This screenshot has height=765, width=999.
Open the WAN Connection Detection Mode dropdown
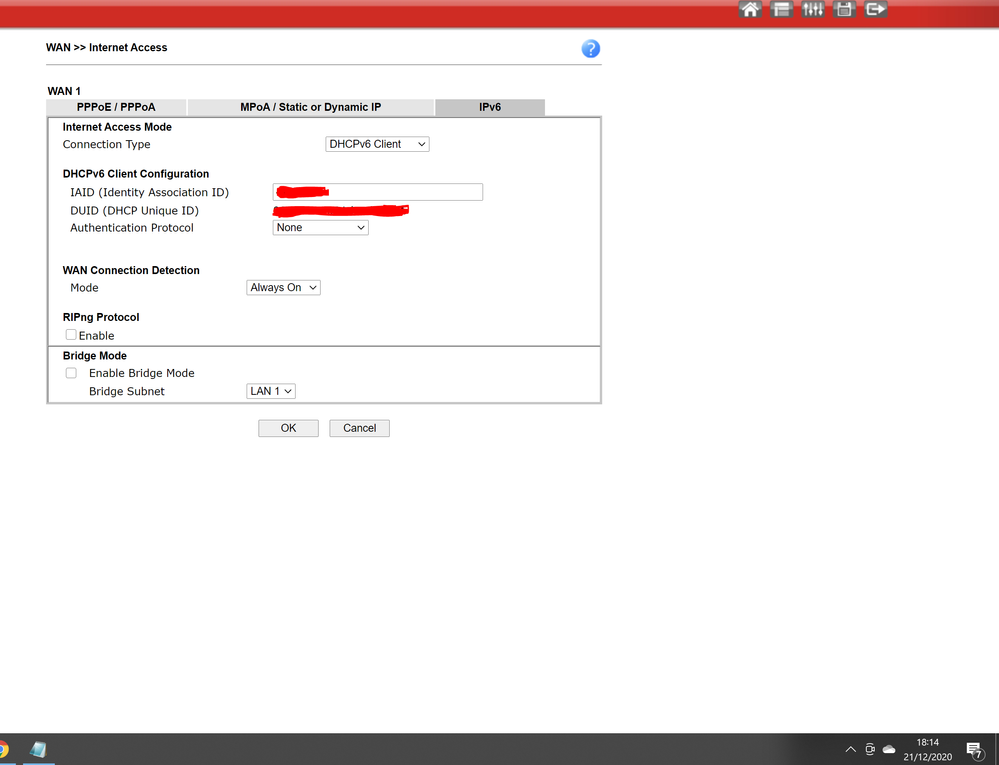pos(283,287)
